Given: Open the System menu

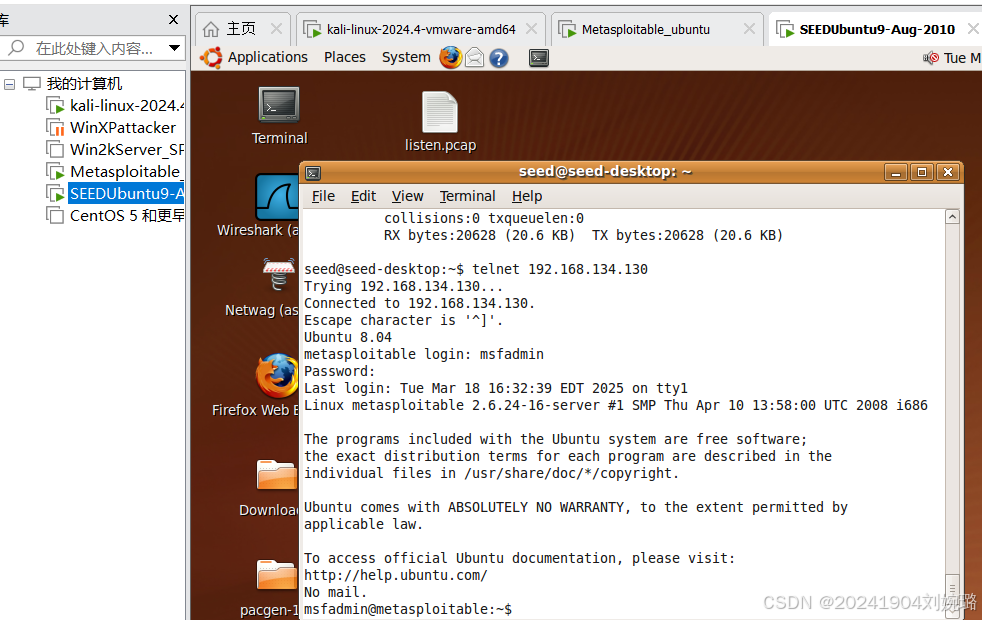Looking at the screenshot, I should click(406, 57).
